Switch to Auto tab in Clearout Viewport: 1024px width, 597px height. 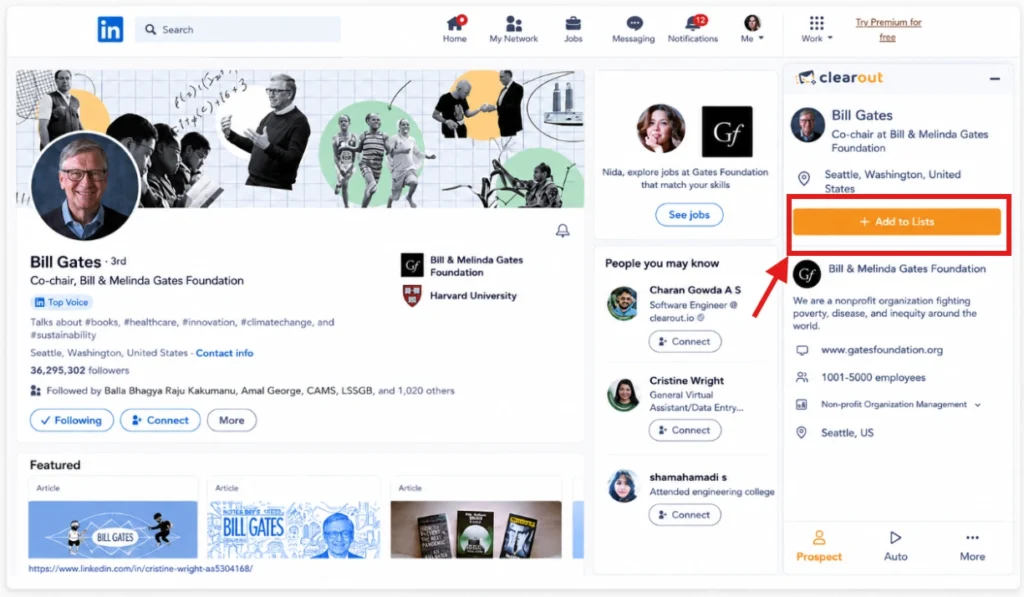coord(895,547)
